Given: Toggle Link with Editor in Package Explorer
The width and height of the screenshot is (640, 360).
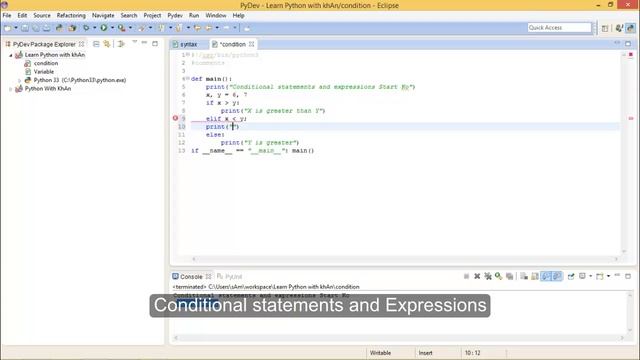Looking at the screenshot, I should tap(107, 44).
